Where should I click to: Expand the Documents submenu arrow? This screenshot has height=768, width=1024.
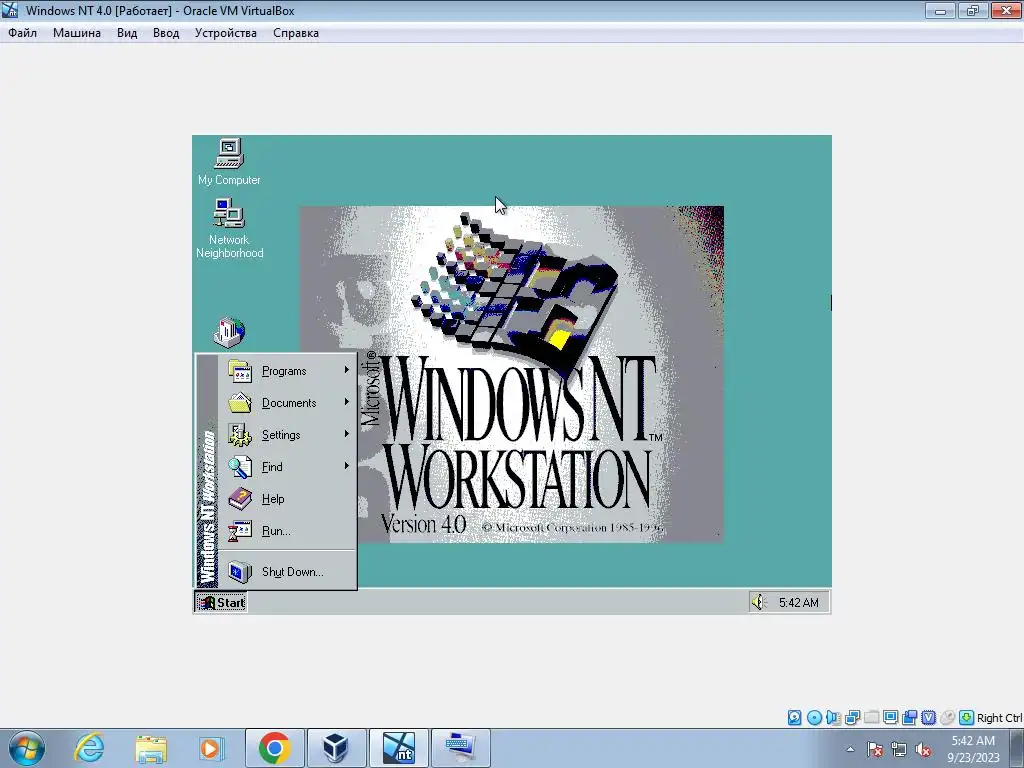(x=347, y=402)
